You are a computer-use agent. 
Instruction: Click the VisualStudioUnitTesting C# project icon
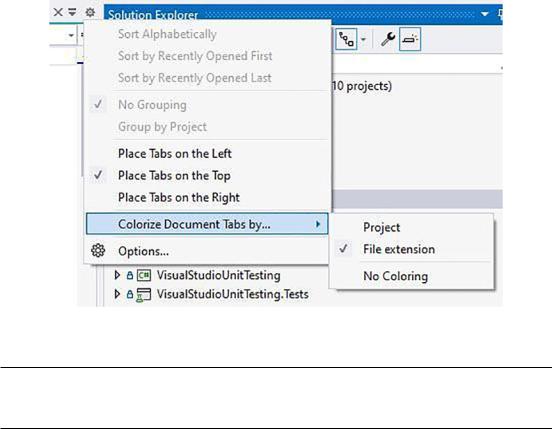click(144, 275)
